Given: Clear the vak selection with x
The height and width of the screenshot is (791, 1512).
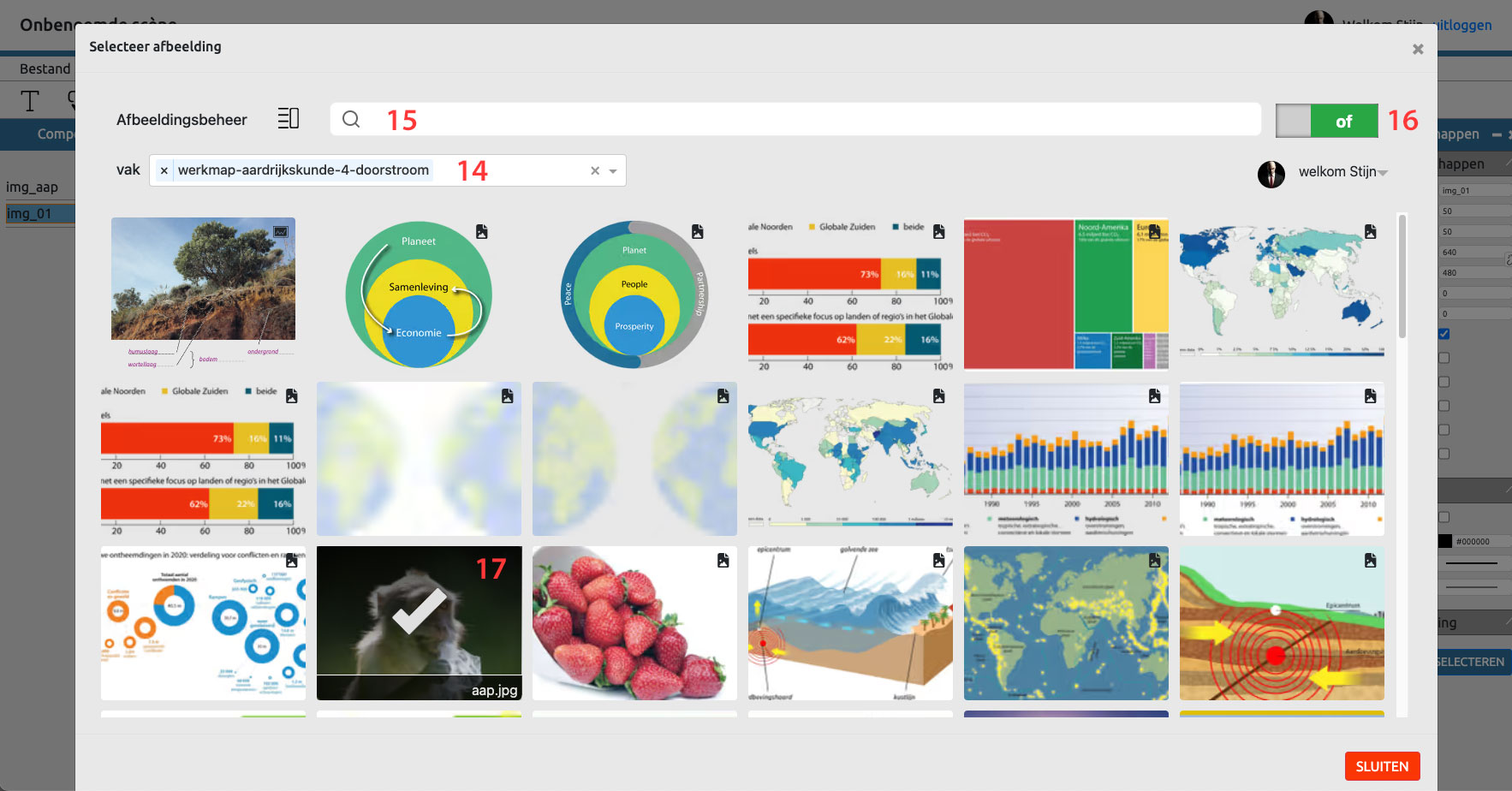Looking at the screenshot, I should (x=595, y=170).
